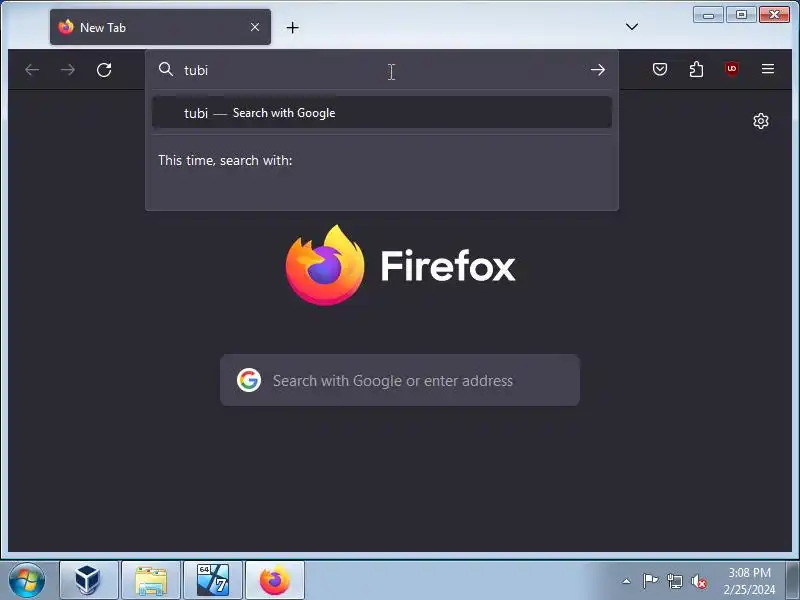Screen dimensions: 800x600
Task: Click the search magnifier icon in address bar
Action: coord(166,69)
